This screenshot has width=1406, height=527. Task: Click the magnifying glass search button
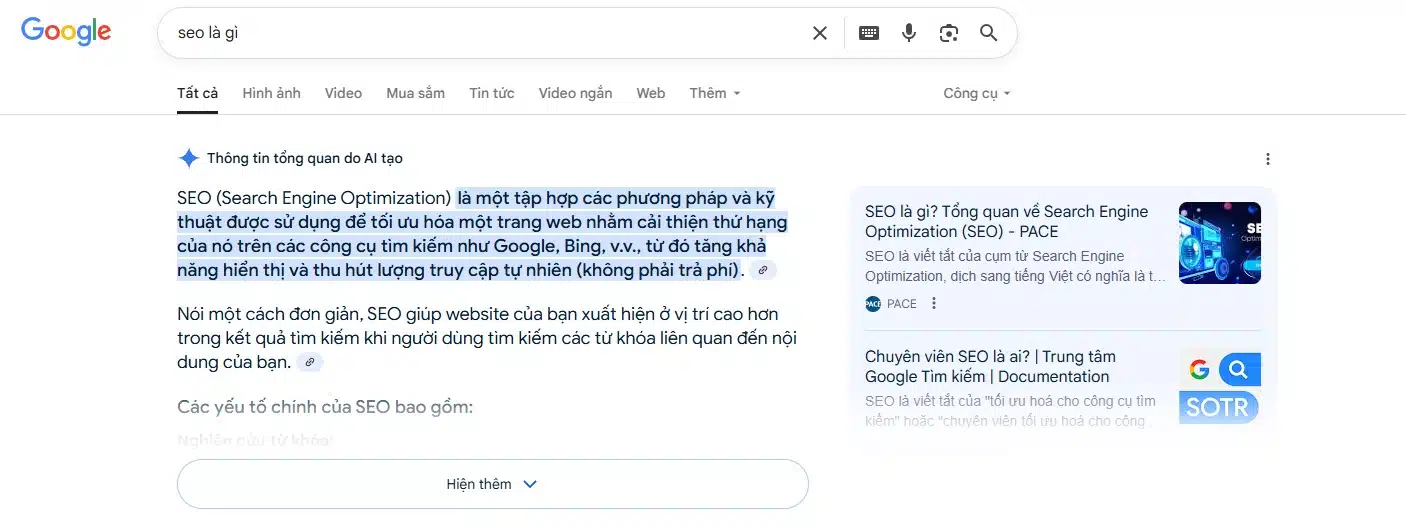[989, 33]
